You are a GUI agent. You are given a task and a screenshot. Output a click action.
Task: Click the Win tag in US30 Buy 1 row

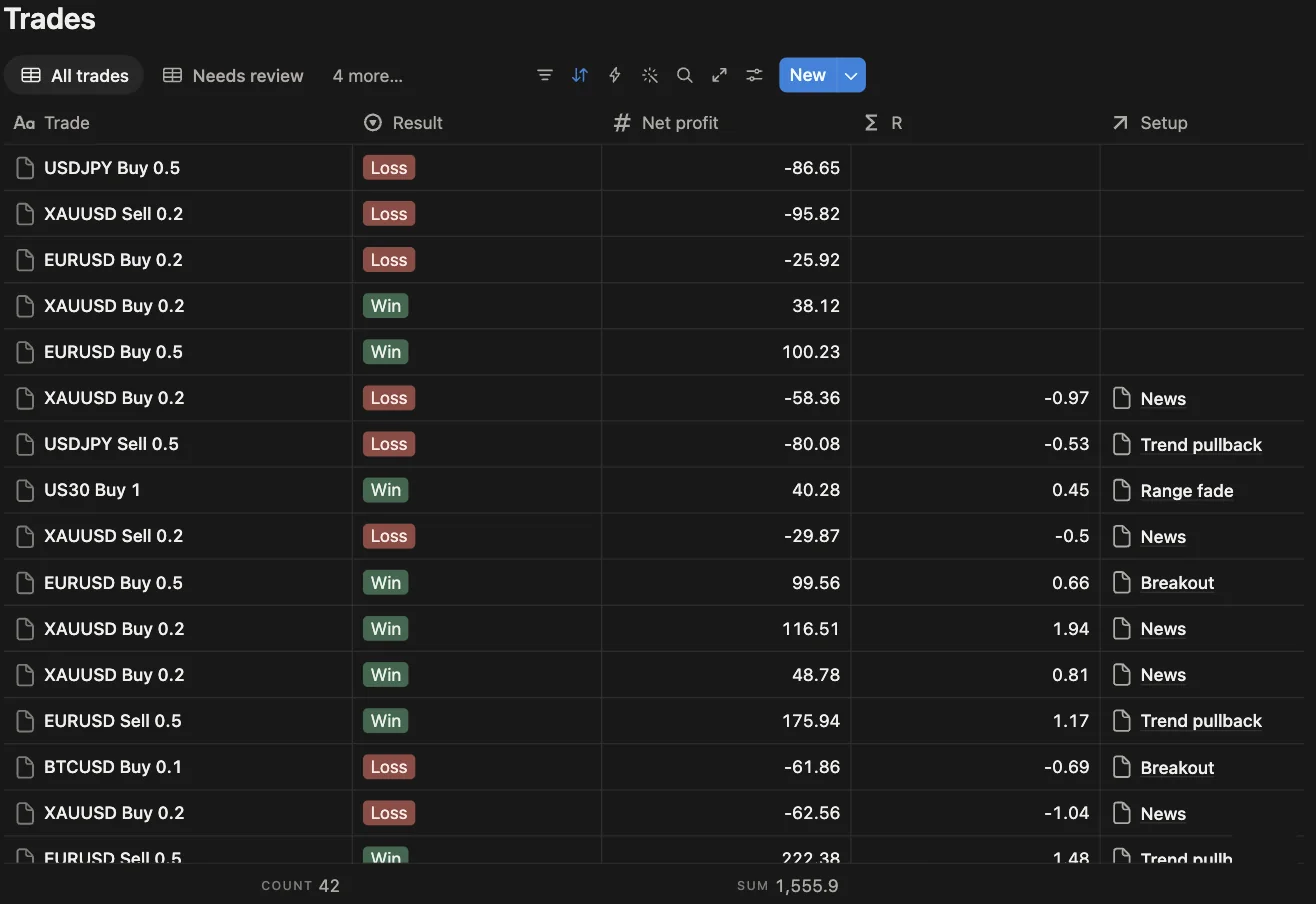coord(386,490)
